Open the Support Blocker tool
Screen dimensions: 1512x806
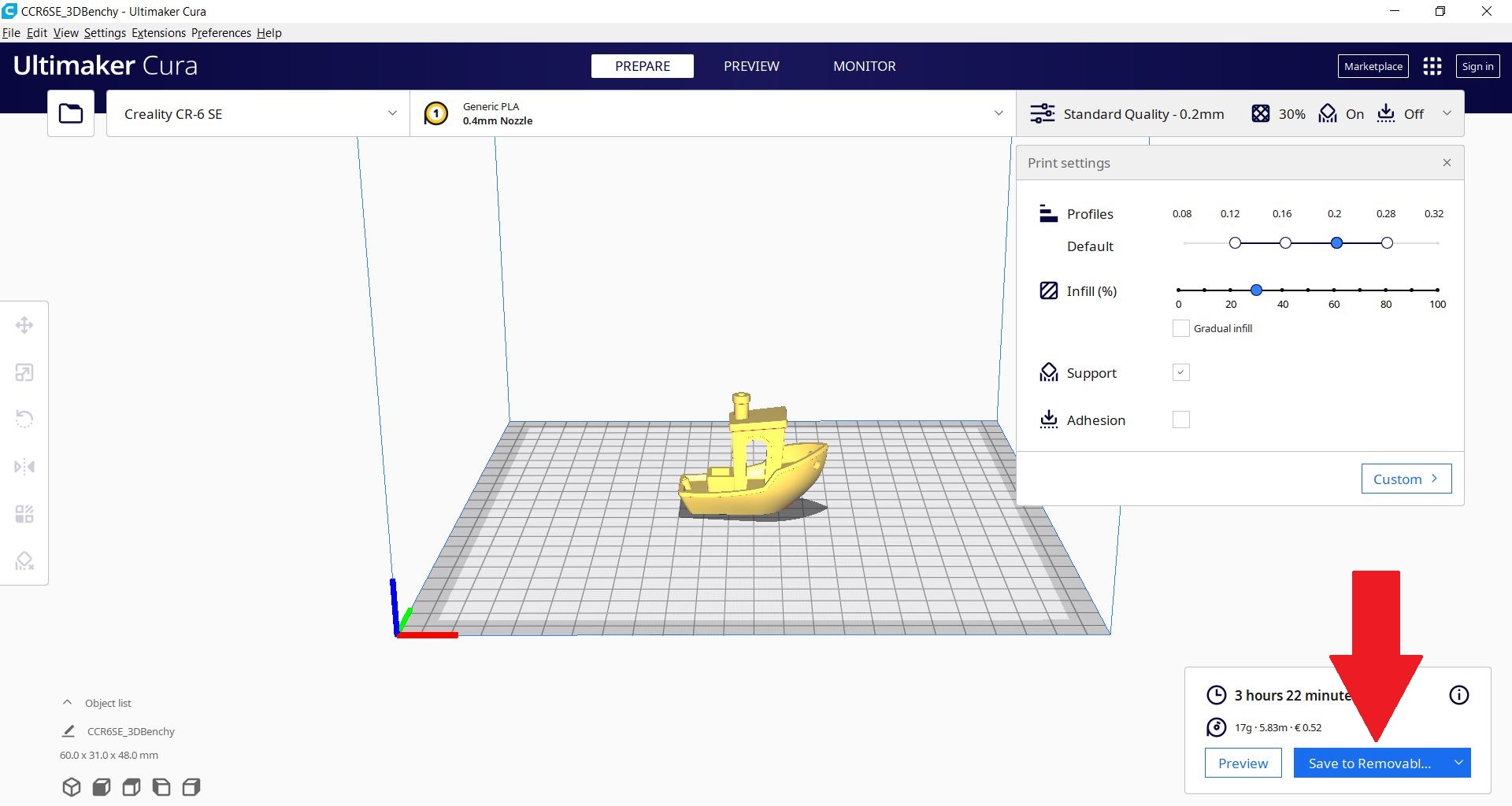(24, 560)
